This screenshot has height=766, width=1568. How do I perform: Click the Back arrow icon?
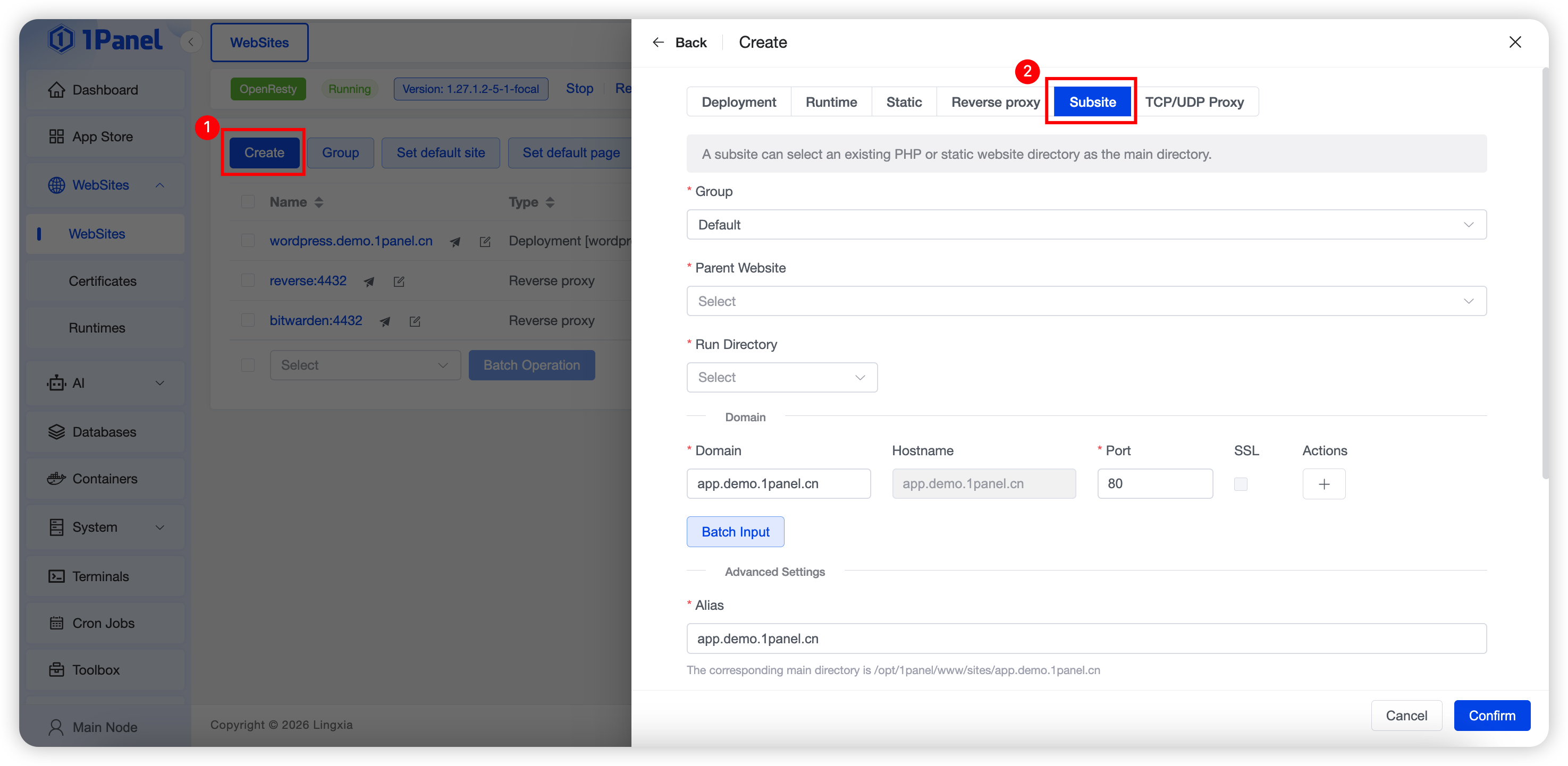coord(658,42)
